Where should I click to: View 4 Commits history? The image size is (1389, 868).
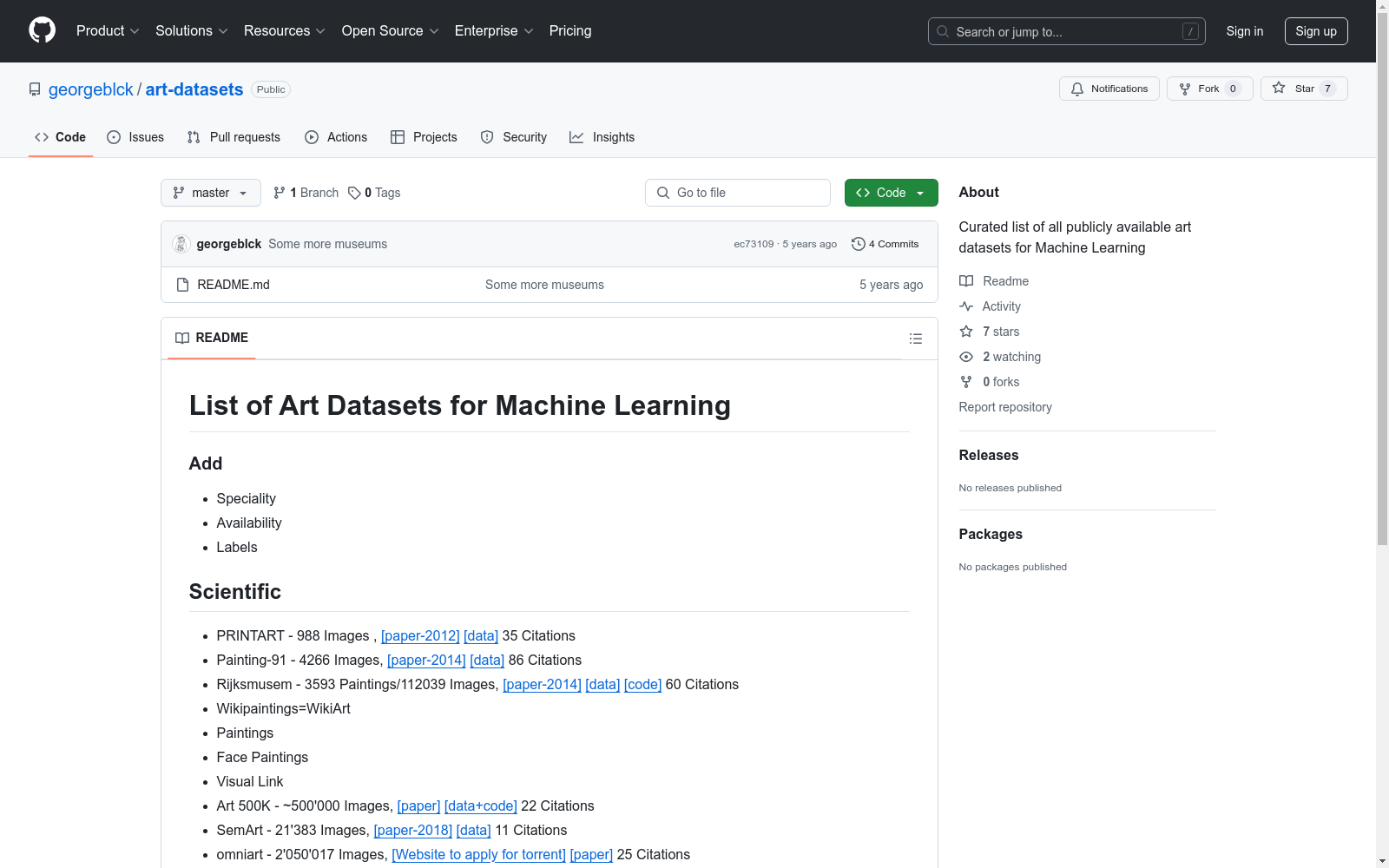pyautogui.click(x=885, y=244)
